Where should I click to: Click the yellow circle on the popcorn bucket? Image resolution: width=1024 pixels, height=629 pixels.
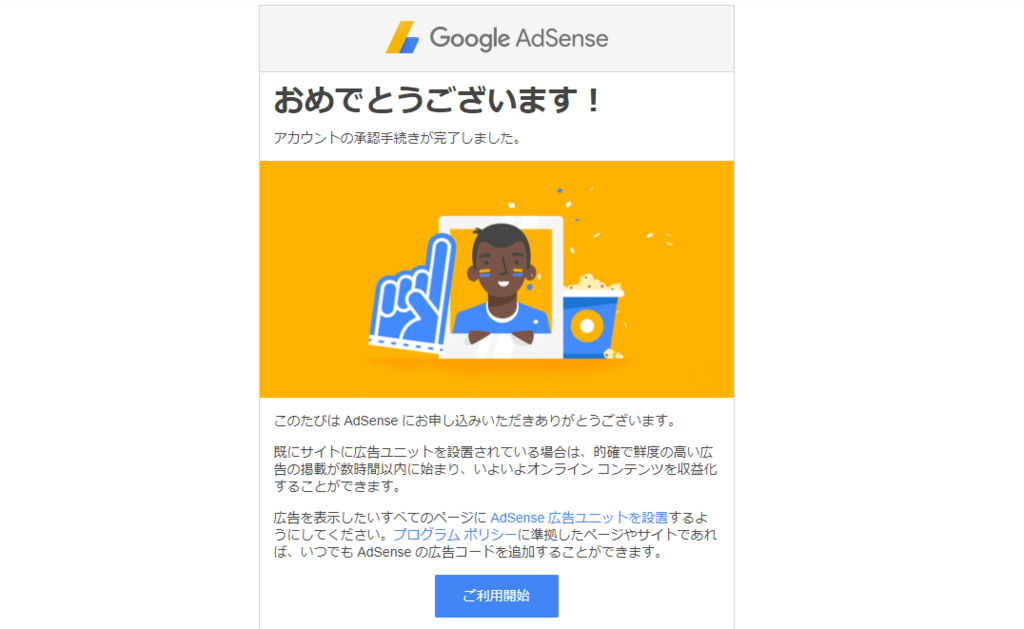tap(586, 326)
